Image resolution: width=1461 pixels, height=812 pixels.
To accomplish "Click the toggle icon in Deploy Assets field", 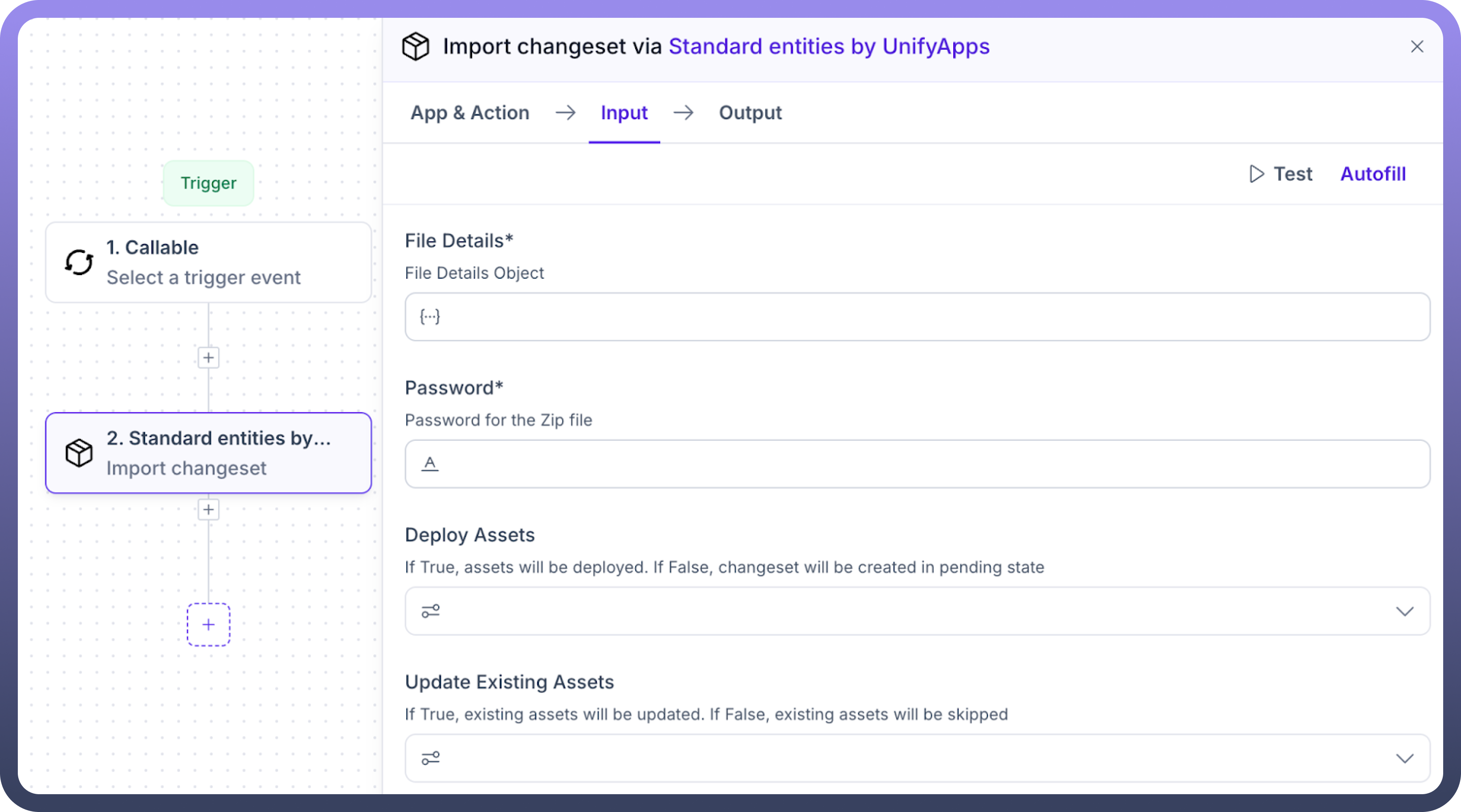I will coord(430,611).
